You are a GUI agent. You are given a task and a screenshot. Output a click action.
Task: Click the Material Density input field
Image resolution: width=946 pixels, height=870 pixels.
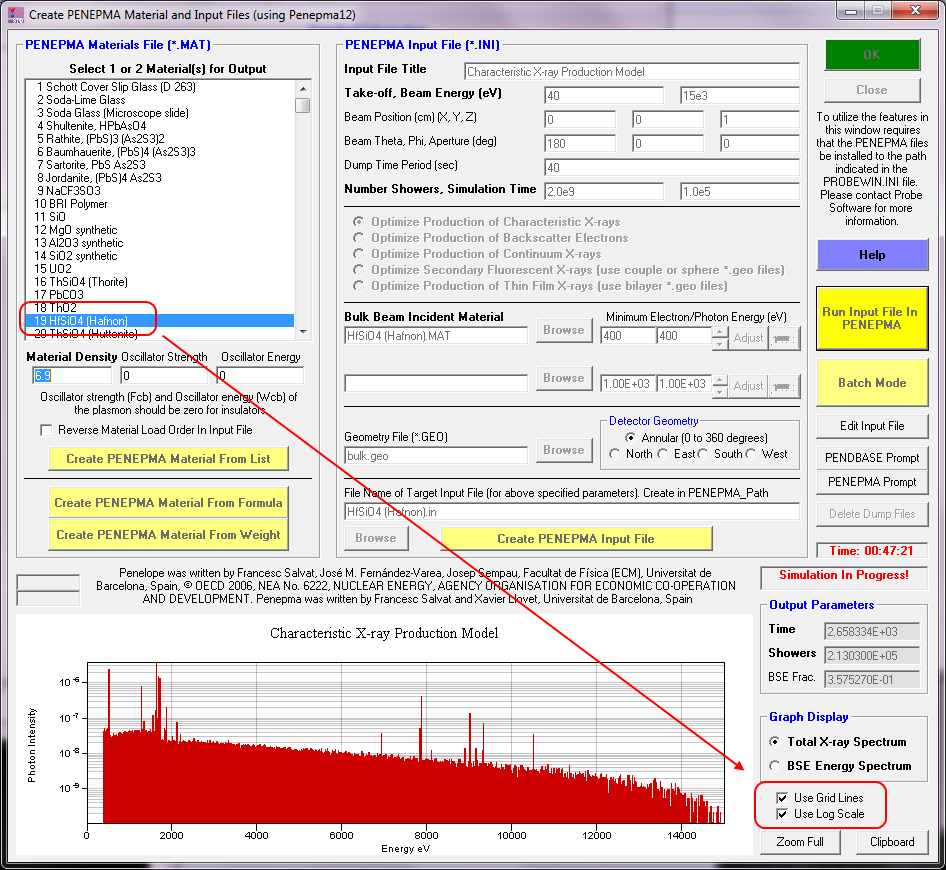coord(71,376)
